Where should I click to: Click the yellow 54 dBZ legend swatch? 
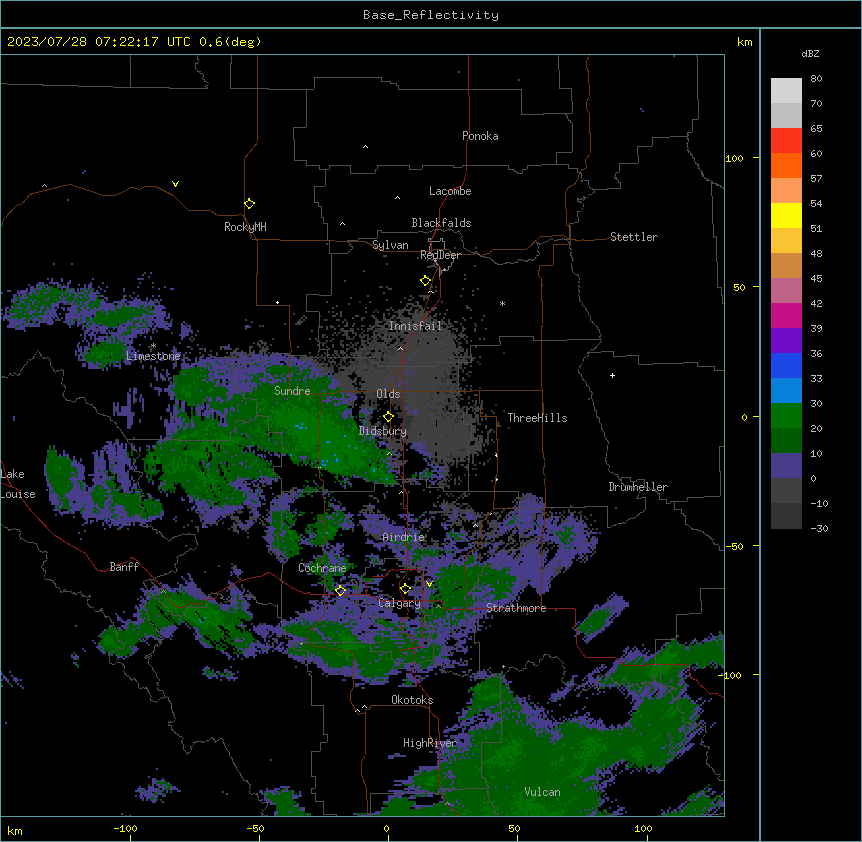point(786,215)
